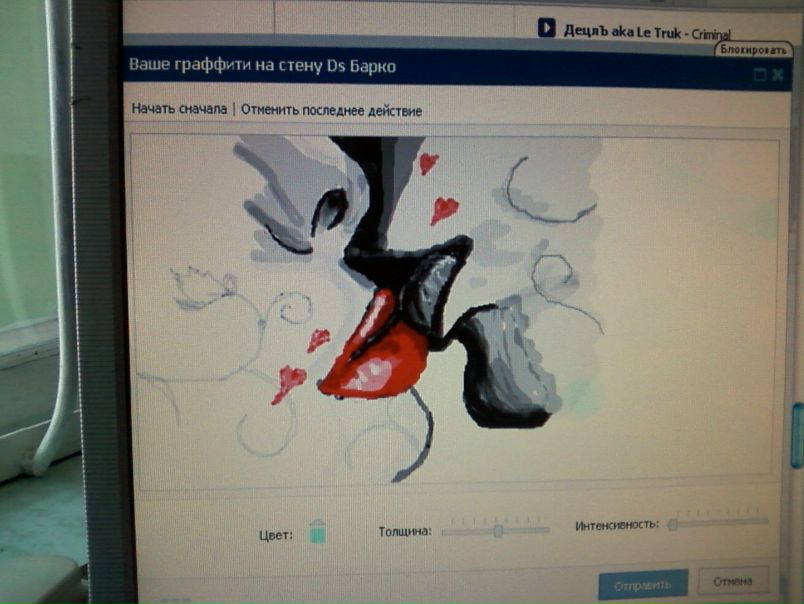The image size is (804, 604).
Task: Set Толщина to maximum at the track's right end
Action: click(x=547, y=529)
